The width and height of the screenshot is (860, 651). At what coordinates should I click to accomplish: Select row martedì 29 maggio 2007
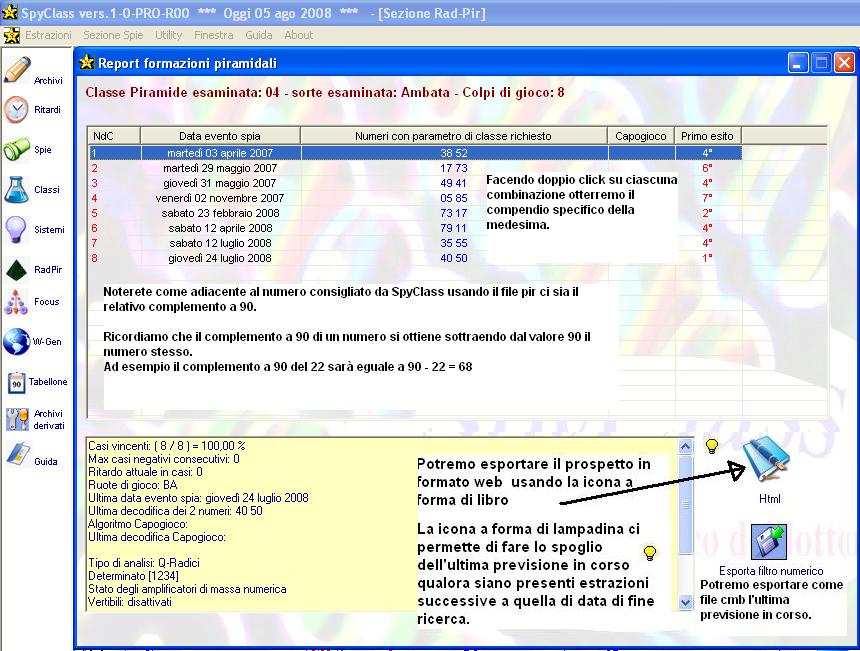coord(415,168)
